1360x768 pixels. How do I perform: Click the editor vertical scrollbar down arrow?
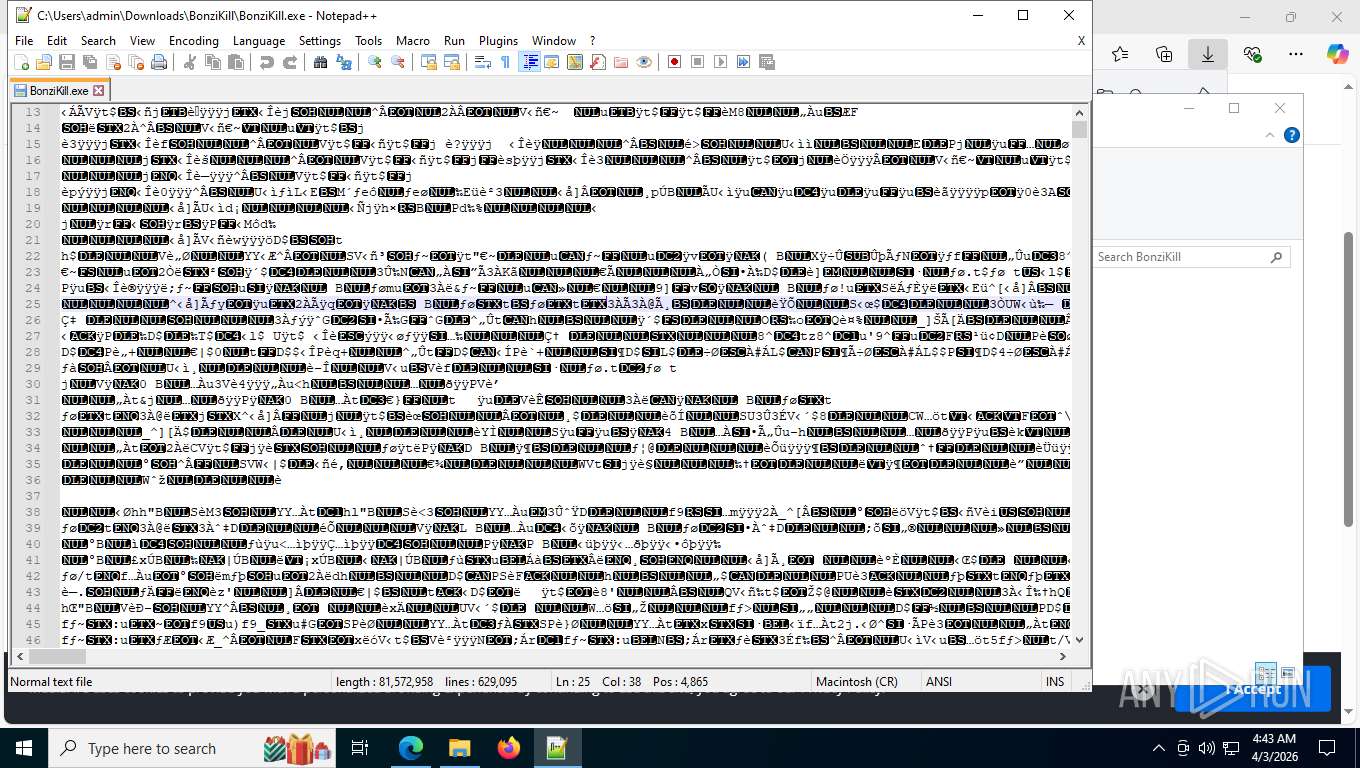pos(1079,641)
